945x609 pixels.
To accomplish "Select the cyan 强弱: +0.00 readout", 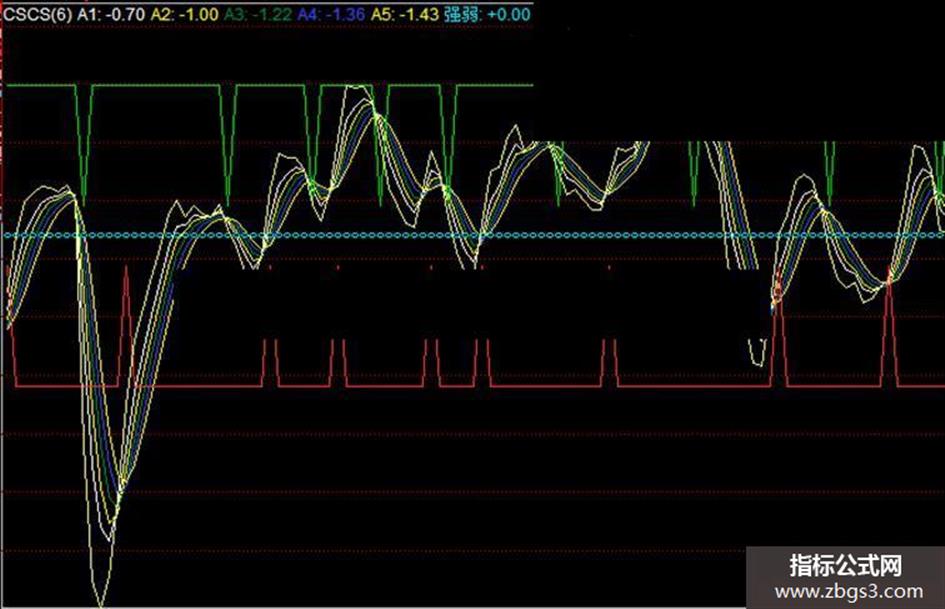I will pyautogui.click(x=488, y=14).
